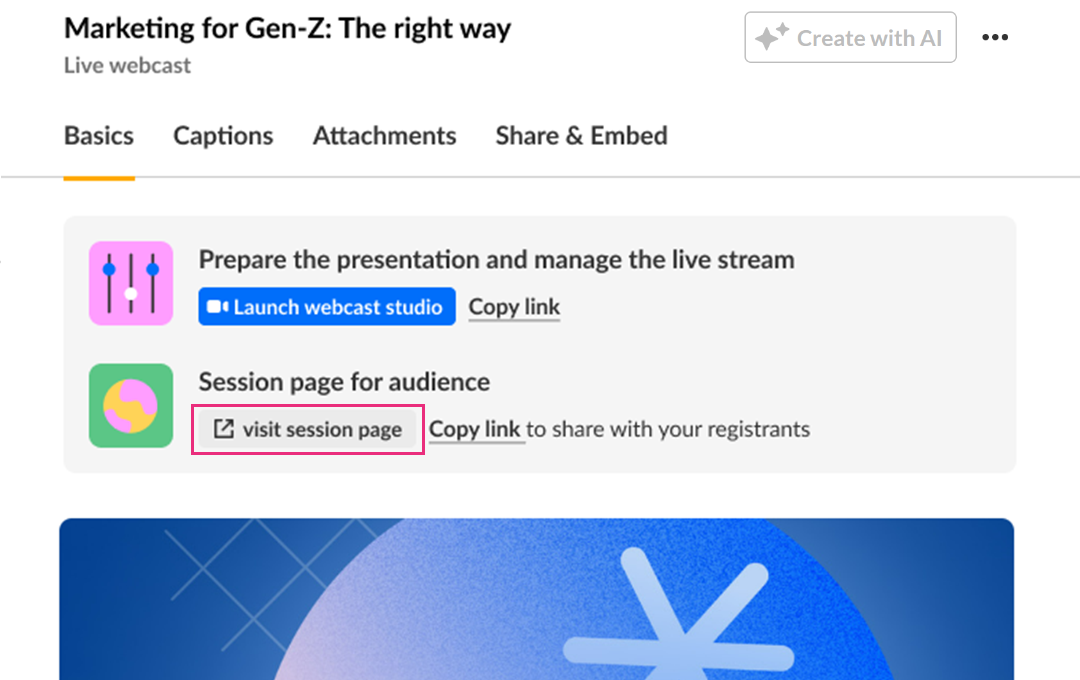Open the Captions tab
Viewport: 1080px width, 680px height.
[223, 136]
